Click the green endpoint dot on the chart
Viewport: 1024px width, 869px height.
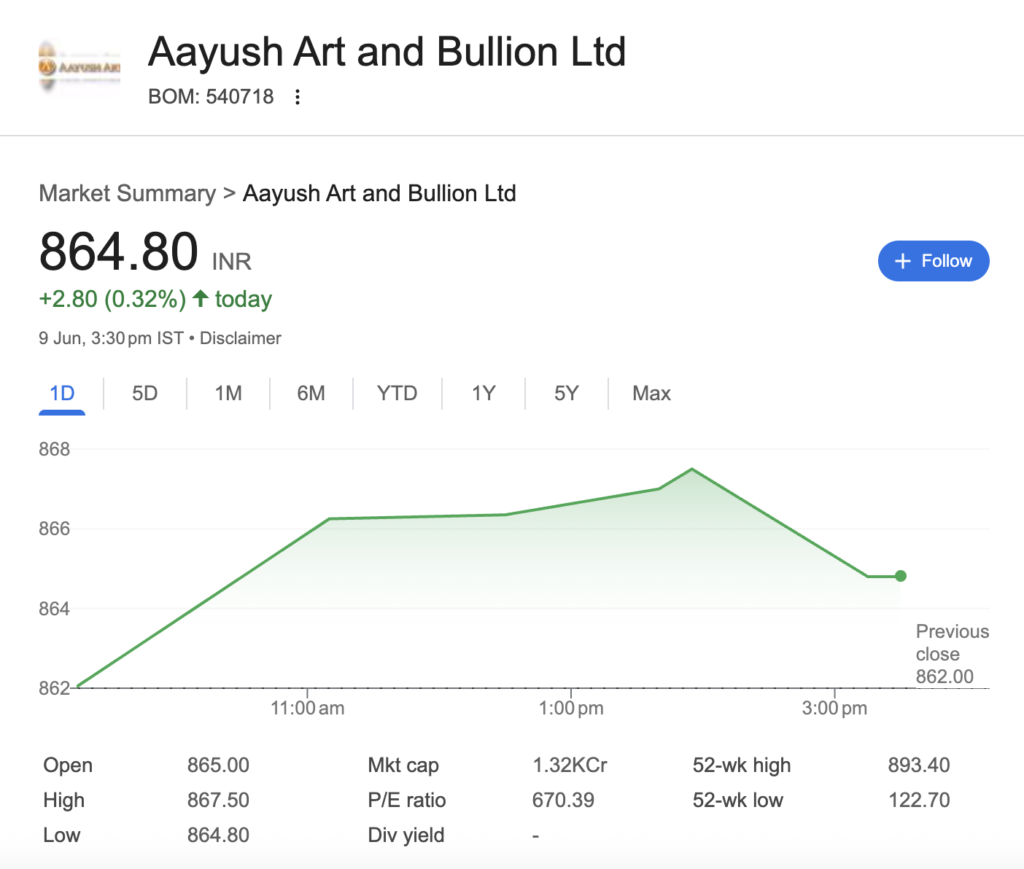pos(900,576)
